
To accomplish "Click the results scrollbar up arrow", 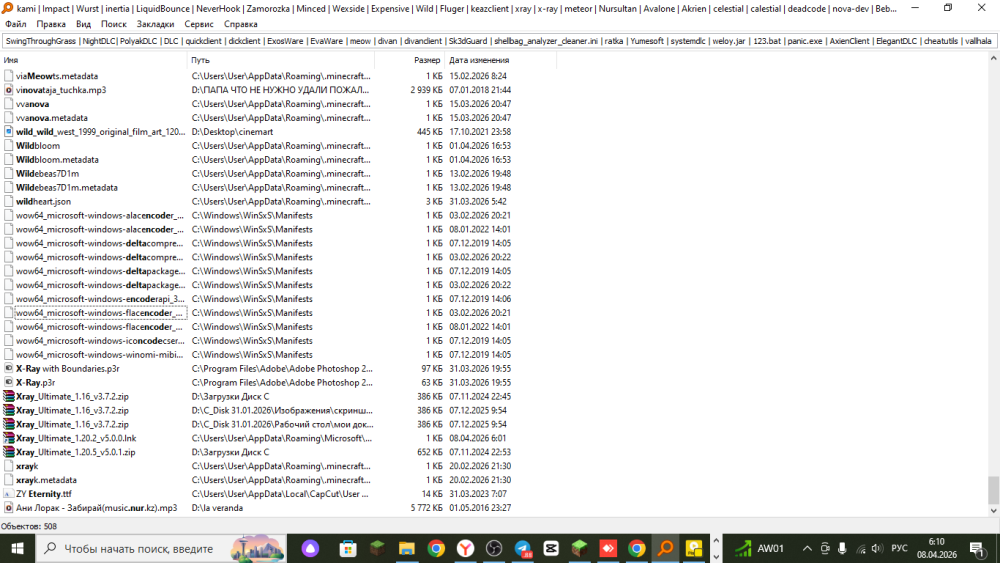I will point(993,58).
